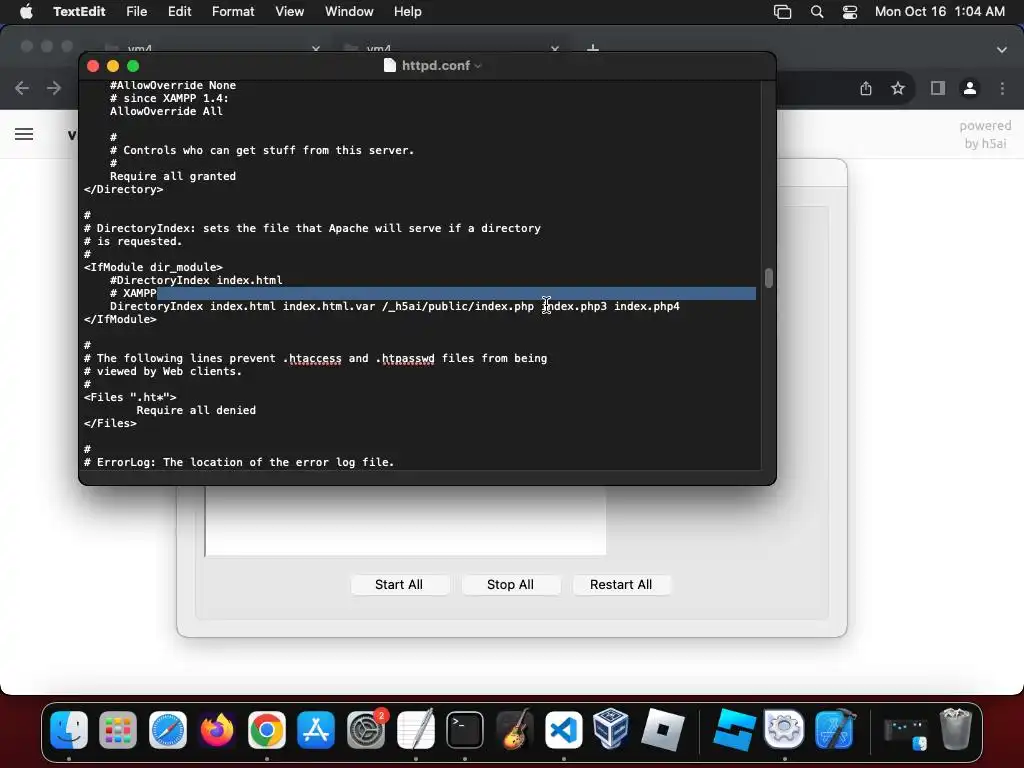1024x768 pixels.
Task: Open the Window menu
Action: click(349, 11)
